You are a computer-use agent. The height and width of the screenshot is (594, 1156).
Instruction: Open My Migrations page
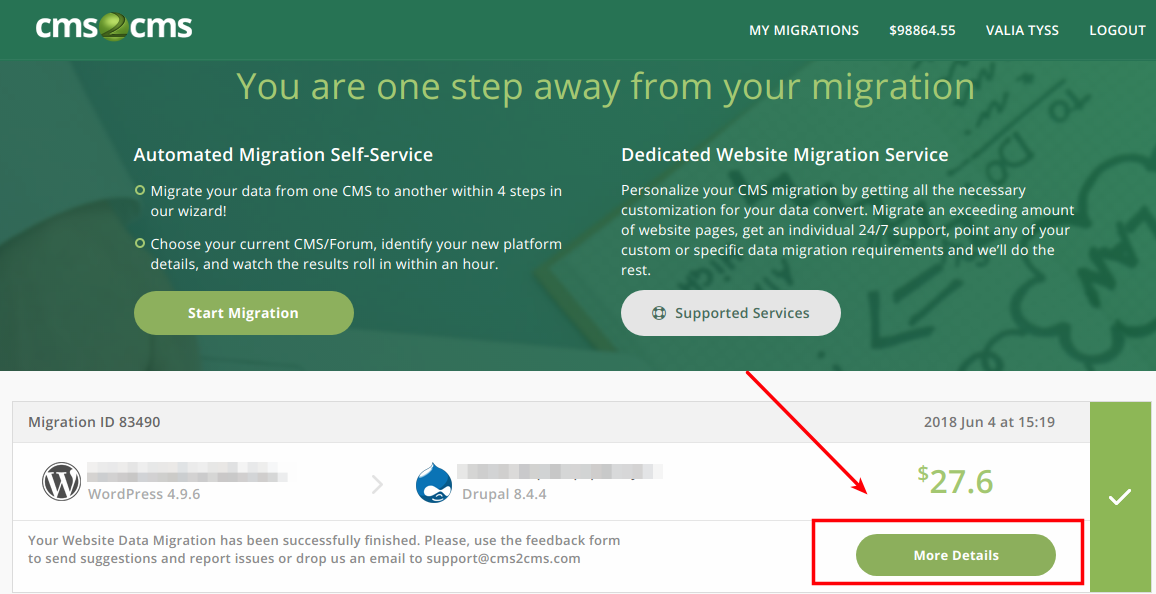click(804, 30)
